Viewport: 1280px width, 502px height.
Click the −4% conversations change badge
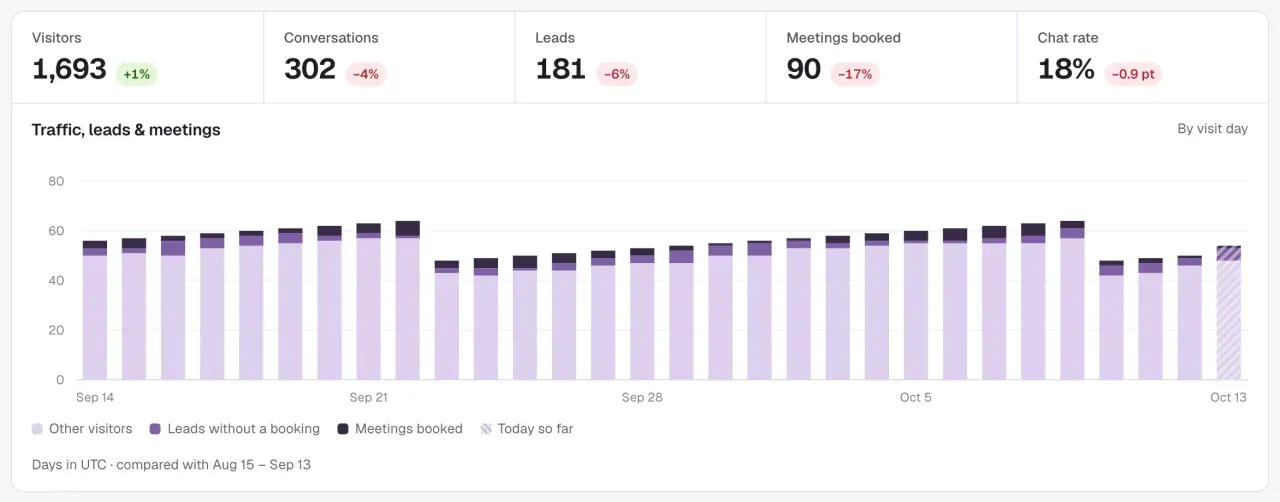coord(366,74)
